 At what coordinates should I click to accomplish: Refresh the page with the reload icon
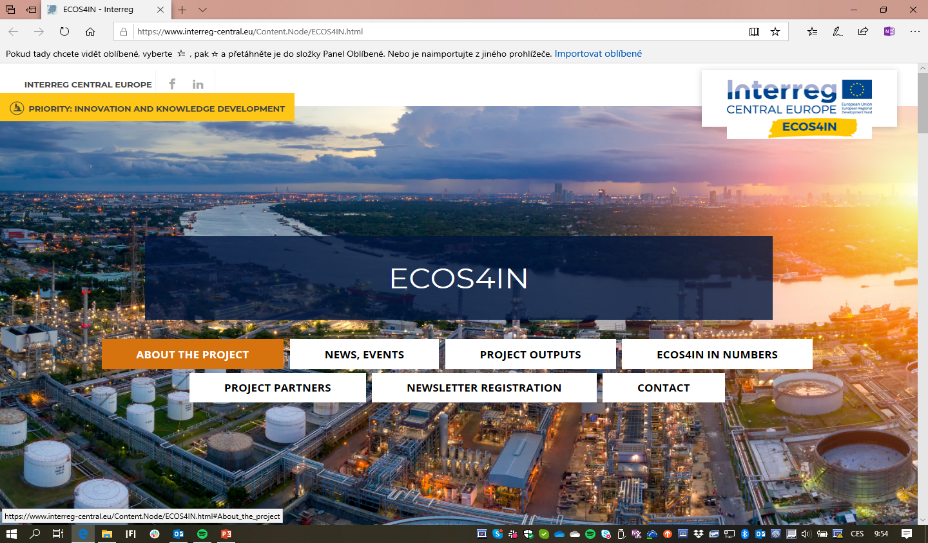64,31
